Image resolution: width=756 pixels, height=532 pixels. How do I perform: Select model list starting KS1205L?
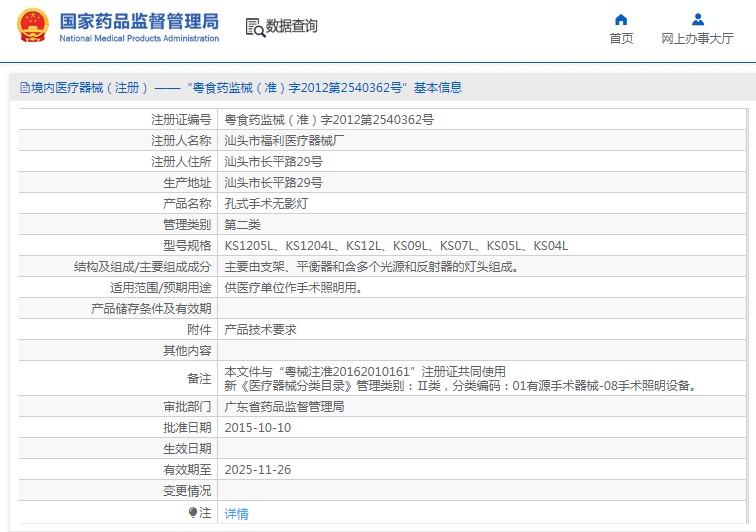point(396,246)
